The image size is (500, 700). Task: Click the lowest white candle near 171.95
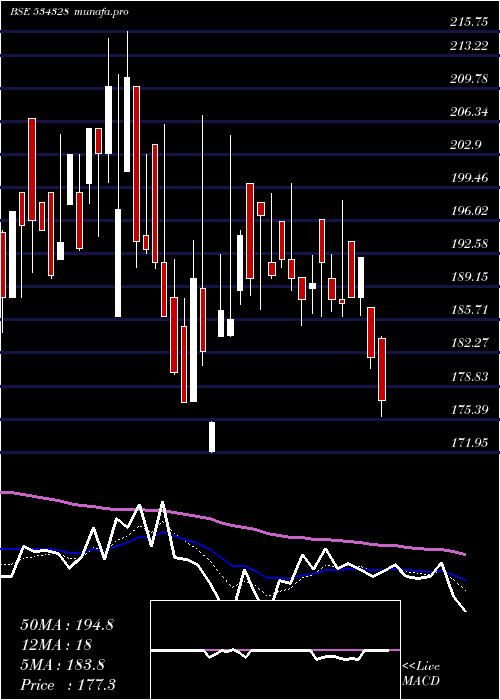tap(212, 437)
